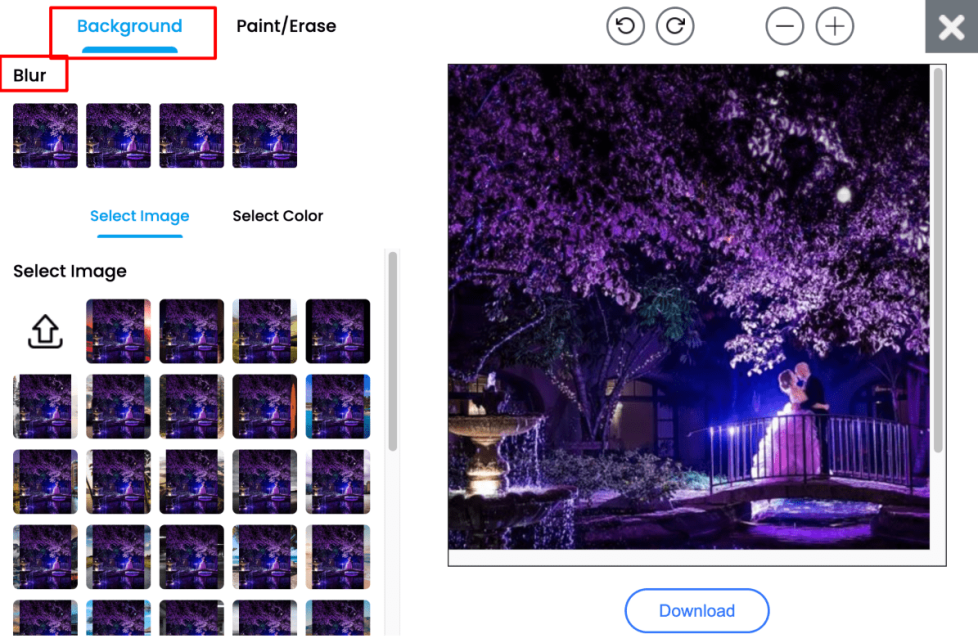This screenshot has width=978, height=643.
Task: Click the undo circular arrow icon
Action: coord(626,27)
